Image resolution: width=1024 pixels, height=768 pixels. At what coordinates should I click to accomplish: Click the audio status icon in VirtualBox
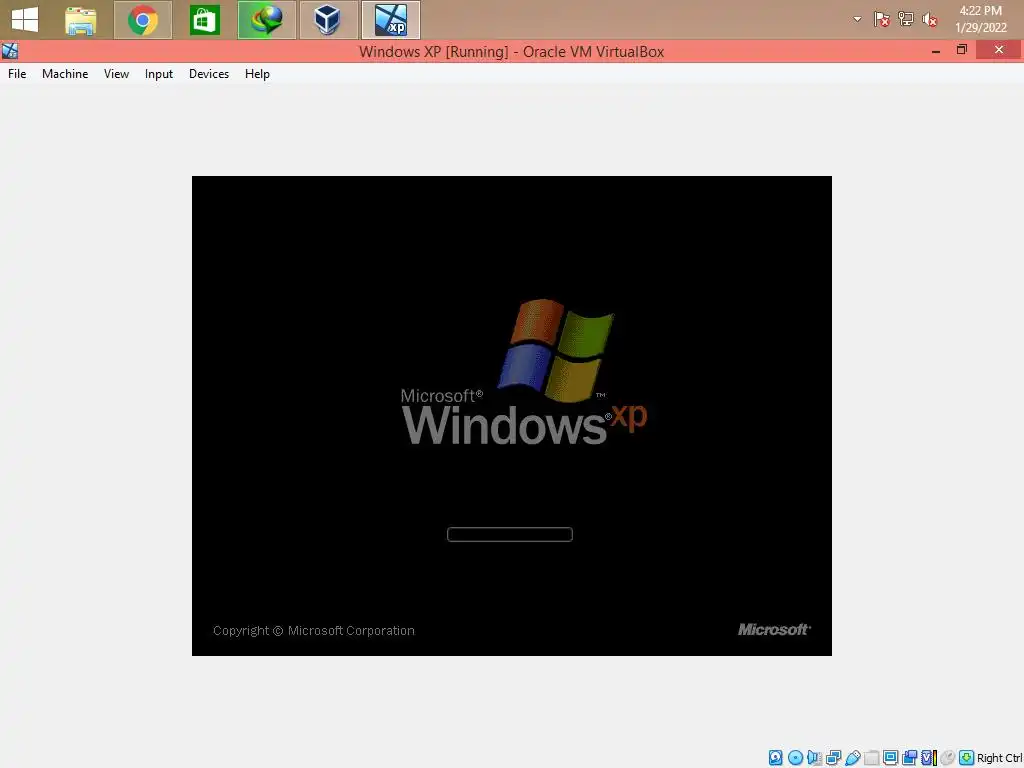click(x=814, y=758)
